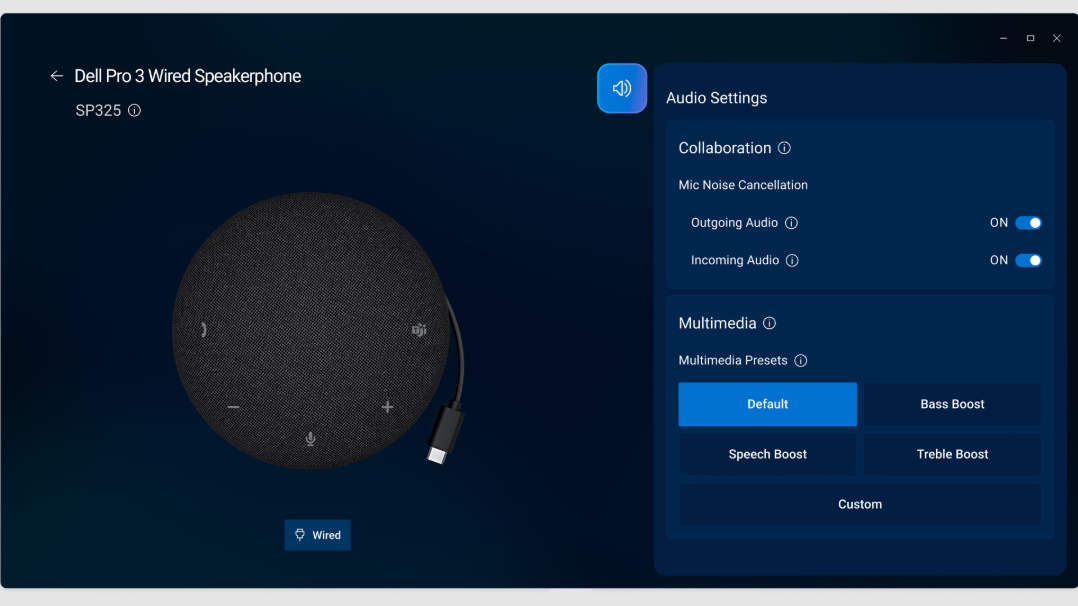This screenshot has width=1078, height=606.
Task: Click the Mic Noise Cancellation label
Action: pyautogui.click(x=743, y=185)
